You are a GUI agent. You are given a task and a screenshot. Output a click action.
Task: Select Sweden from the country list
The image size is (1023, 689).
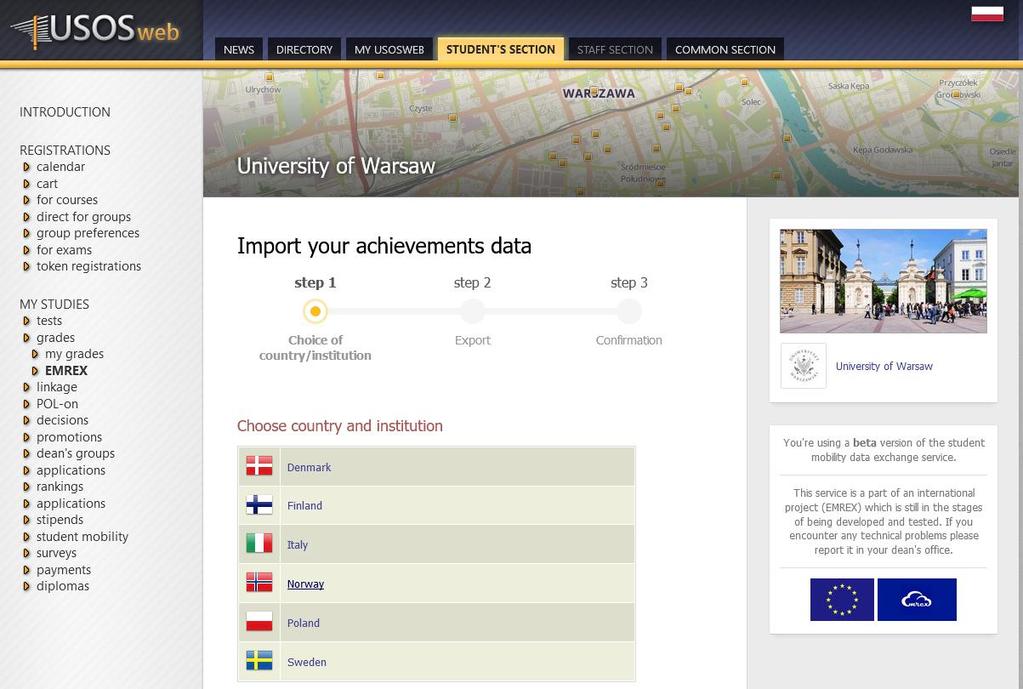(307, 662)
